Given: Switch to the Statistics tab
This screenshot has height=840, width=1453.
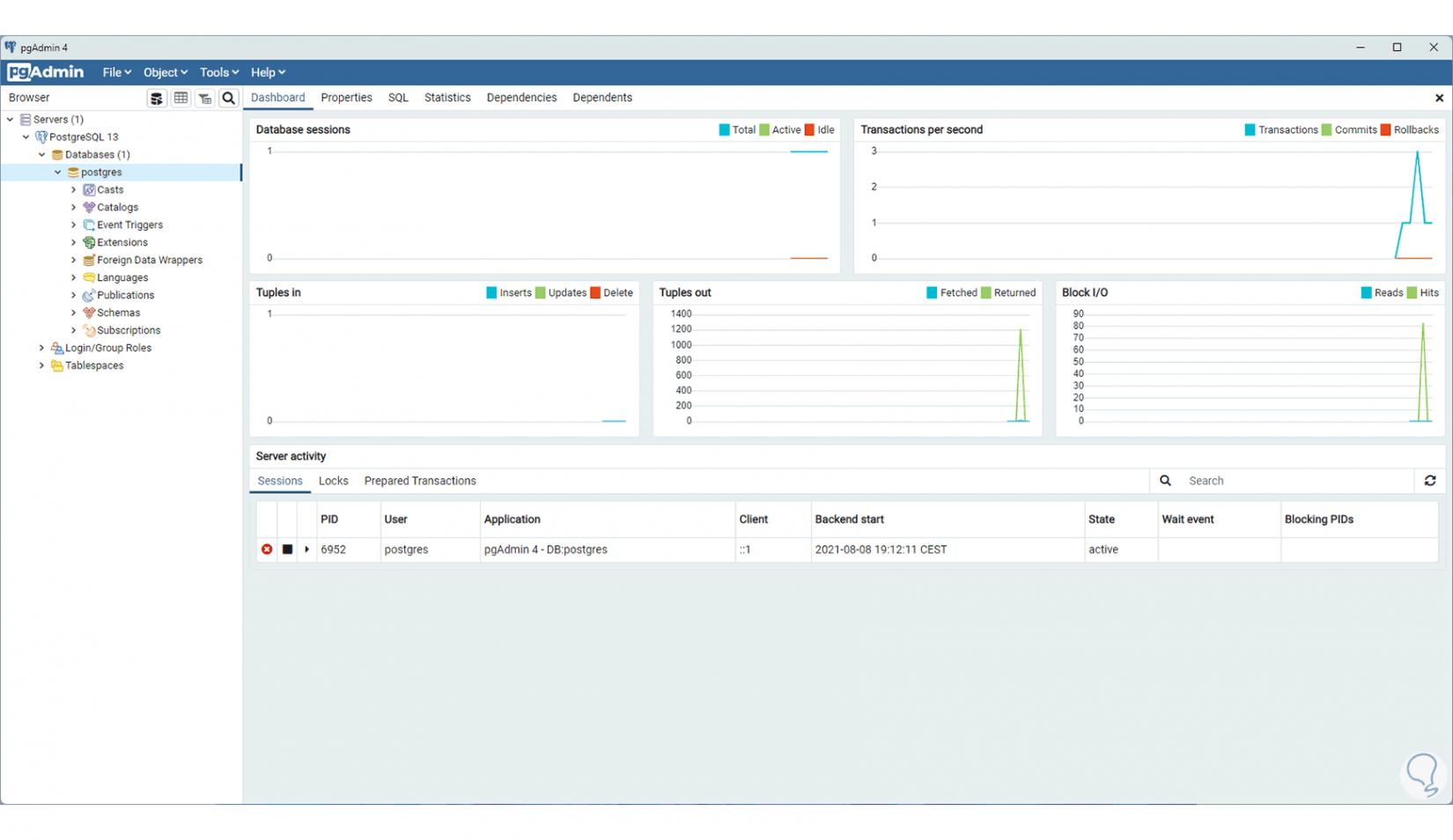Looking at the screenshot, I should [x=447, y=98].
